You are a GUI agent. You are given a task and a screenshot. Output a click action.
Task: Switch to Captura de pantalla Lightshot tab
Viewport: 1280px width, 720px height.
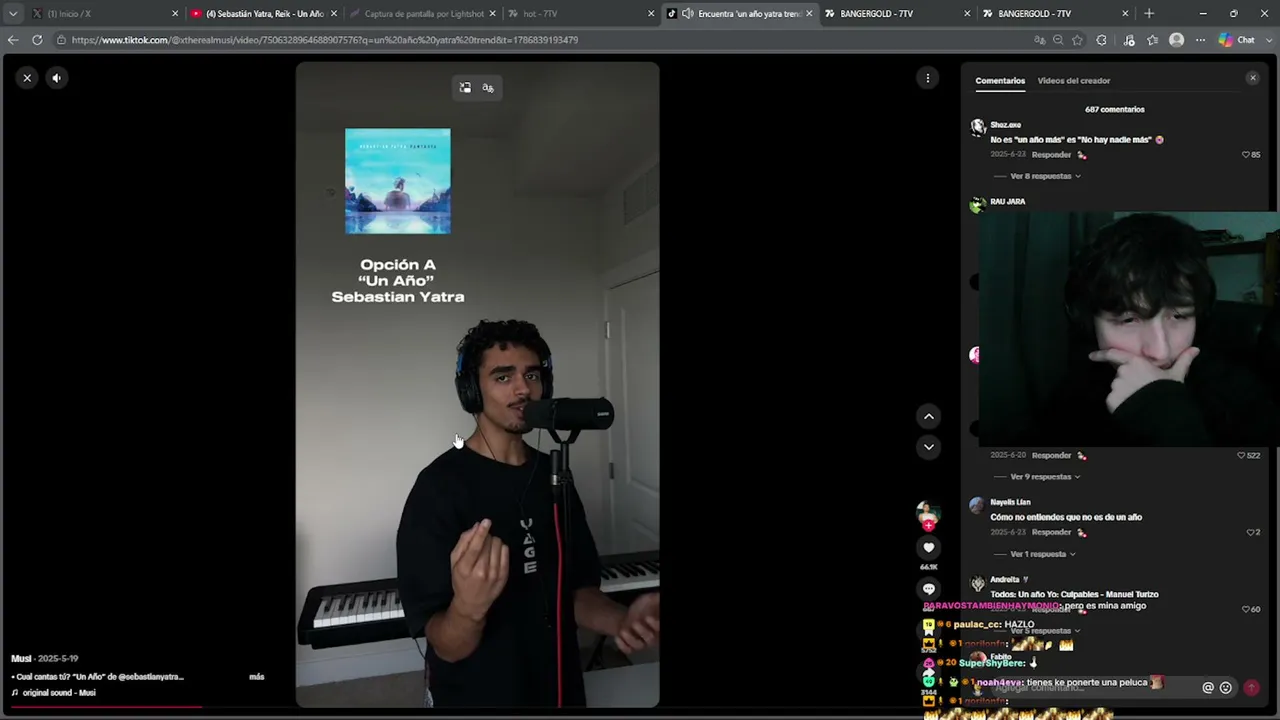(x=422, y=14)
